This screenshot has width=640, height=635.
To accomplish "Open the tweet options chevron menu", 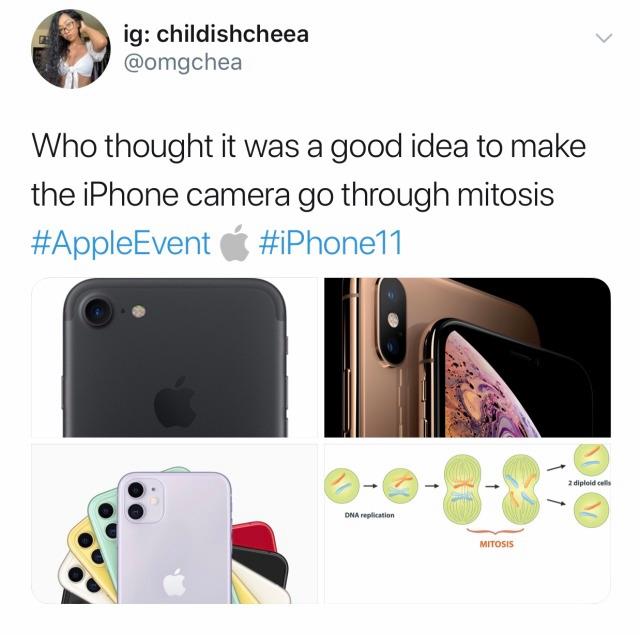I will tap(604, 38).
